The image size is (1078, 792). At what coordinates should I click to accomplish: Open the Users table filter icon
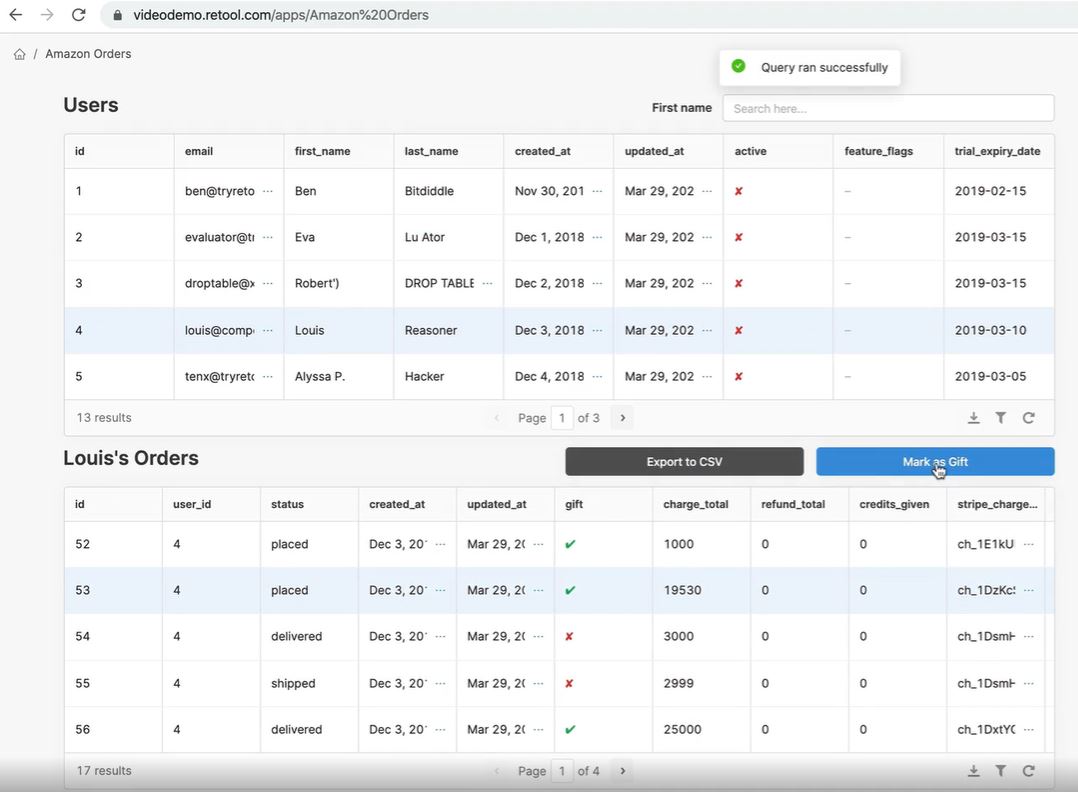pos(1000,418)
